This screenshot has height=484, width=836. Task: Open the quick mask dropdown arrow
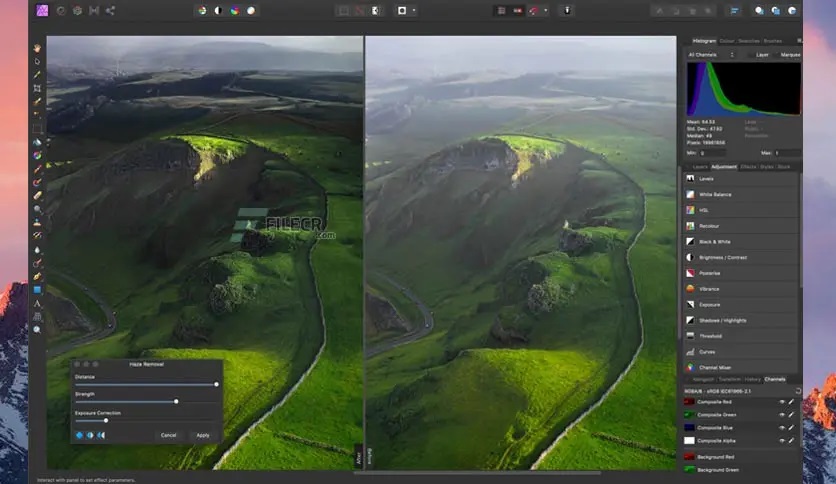click(x=414, y=11)
